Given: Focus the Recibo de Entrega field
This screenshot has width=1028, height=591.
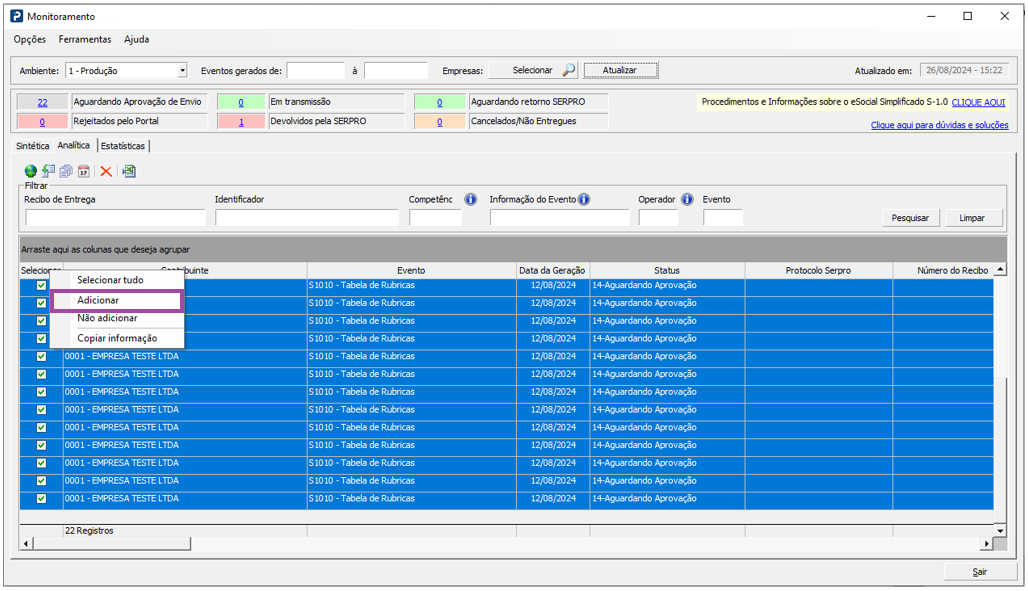Looking at the screenshot, I should 115,218.
